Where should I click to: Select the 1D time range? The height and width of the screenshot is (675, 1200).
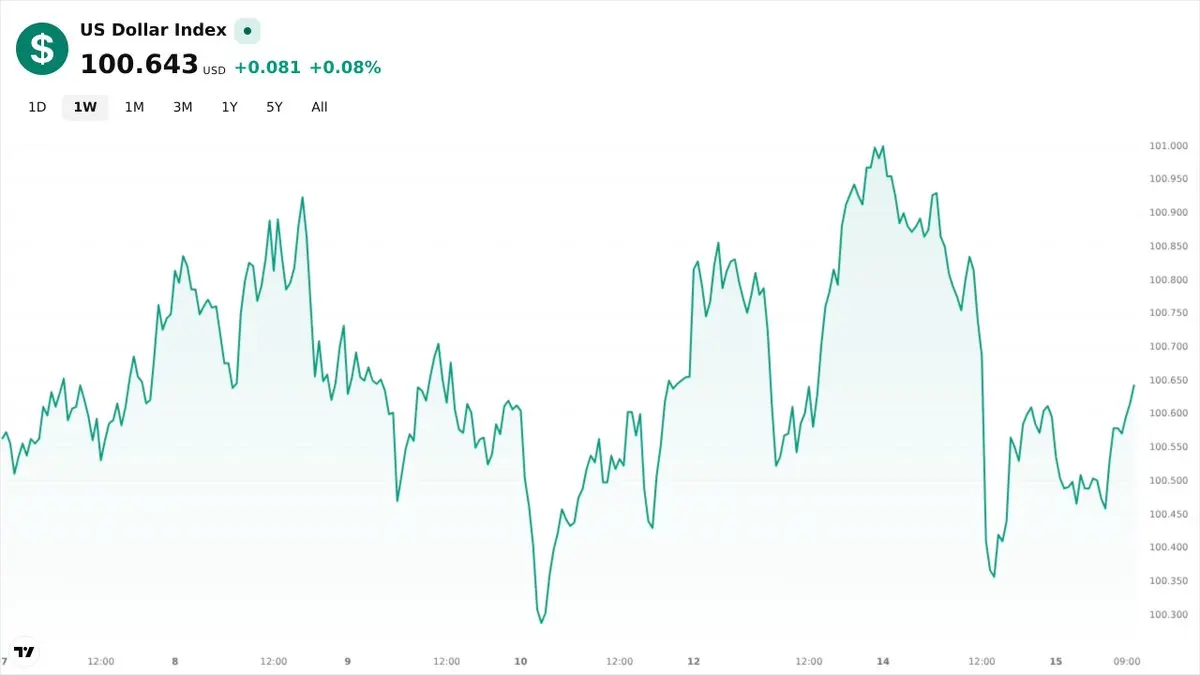tap(37, 107)
